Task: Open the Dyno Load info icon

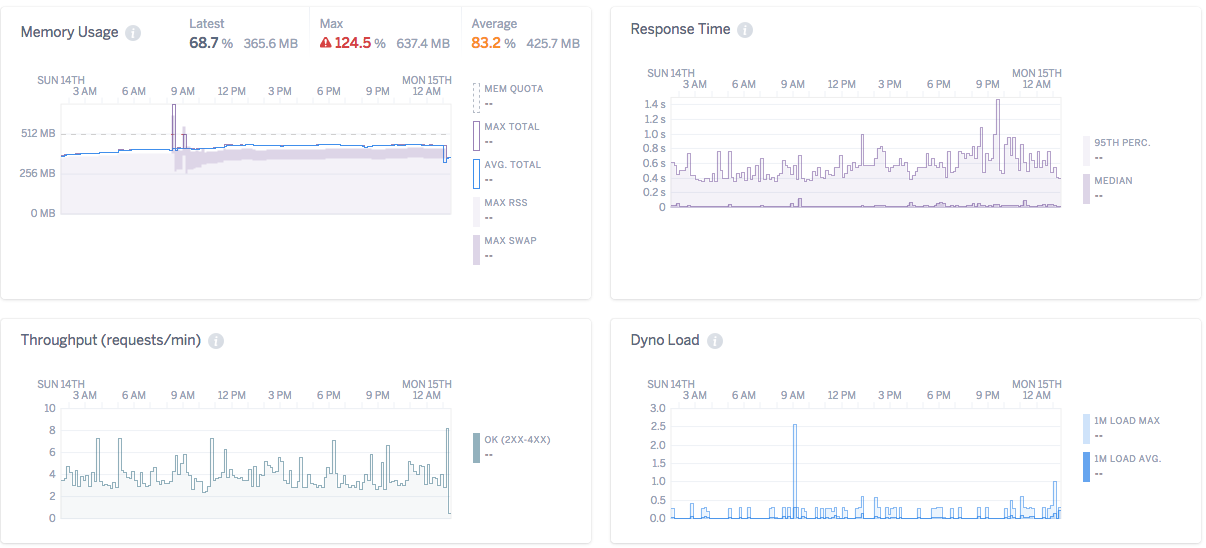Action: (x=714, y=341)
